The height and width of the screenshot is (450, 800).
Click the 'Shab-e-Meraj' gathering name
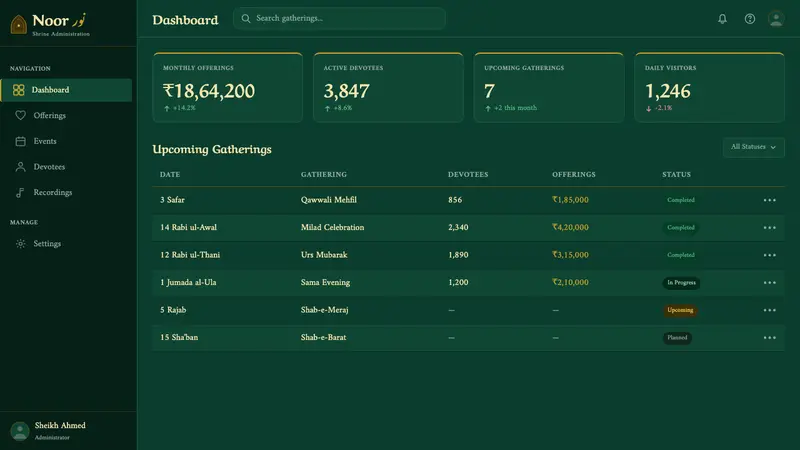point(324,310)
